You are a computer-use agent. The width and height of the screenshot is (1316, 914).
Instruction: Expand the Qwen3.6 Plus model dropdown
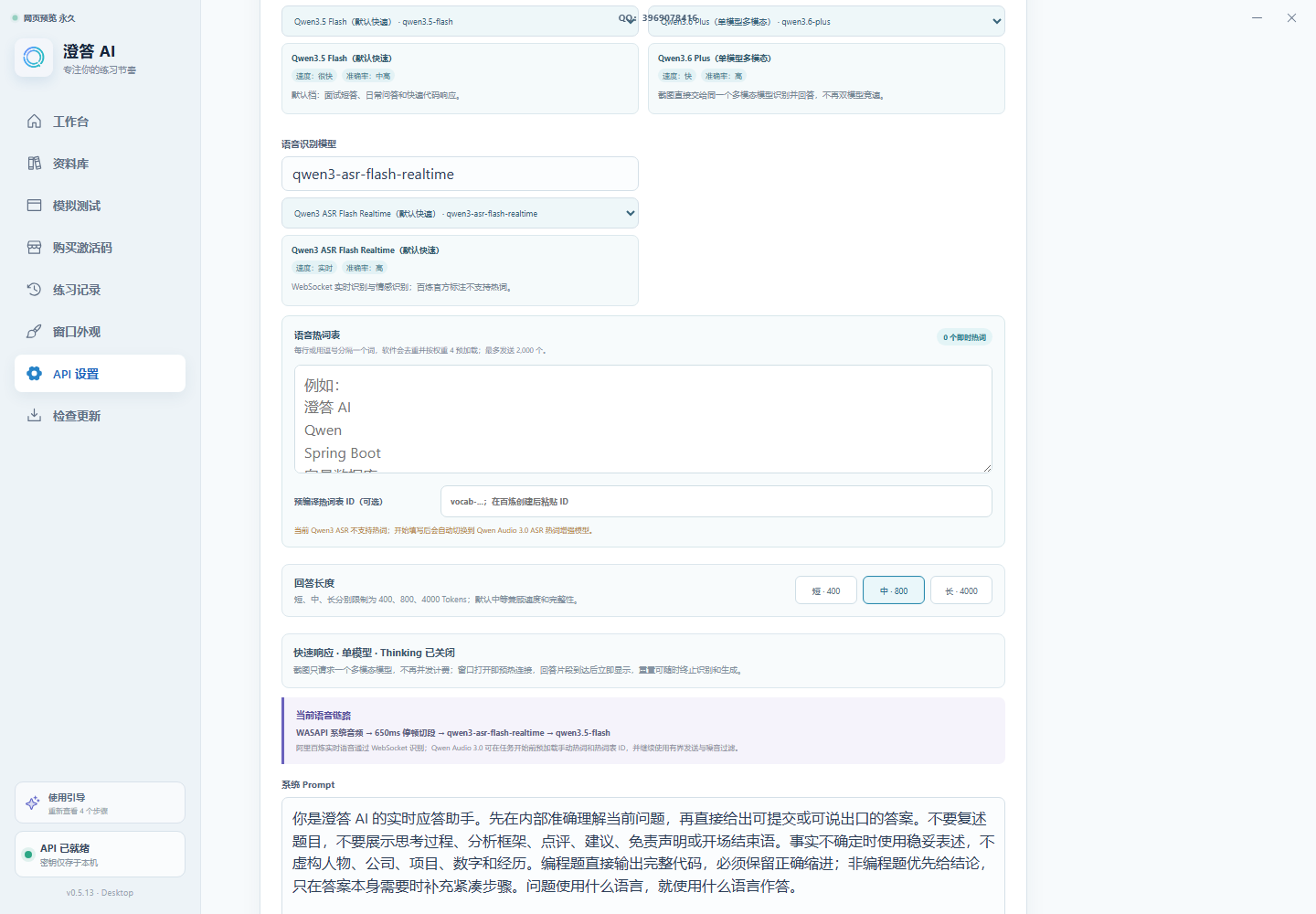coord(826,21)
